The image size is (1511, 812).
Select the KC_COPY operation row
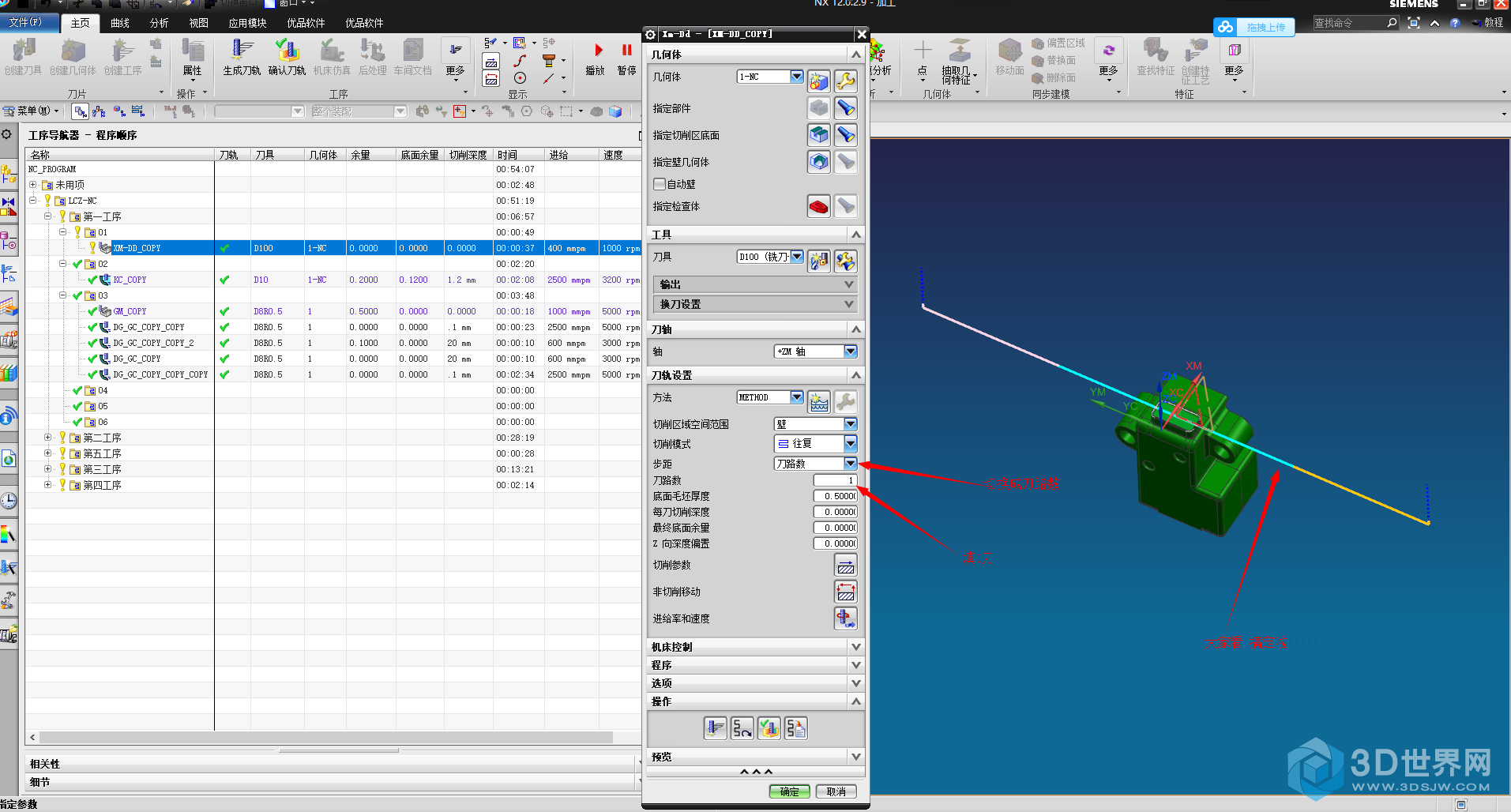pyautogui.click(x=332, y=280)
